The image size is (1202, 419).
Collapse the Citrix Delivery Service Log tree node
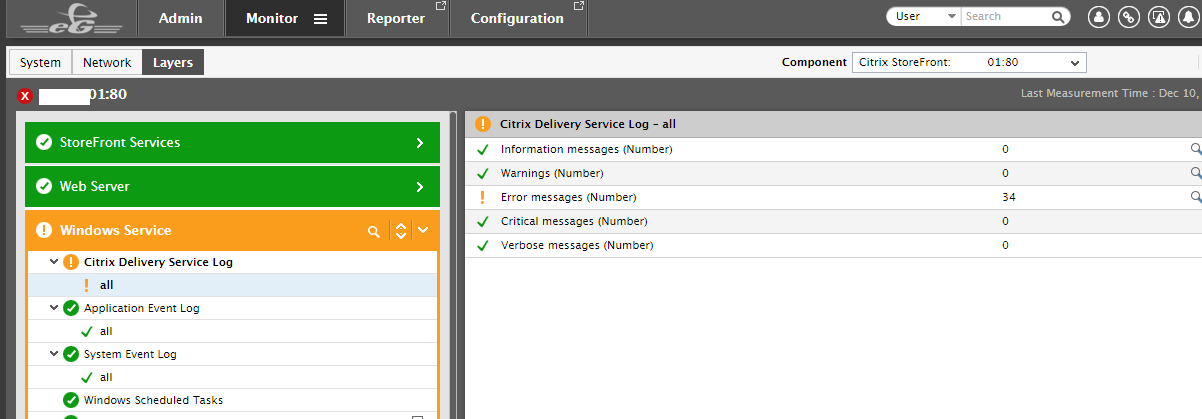(x=54, y=262)
